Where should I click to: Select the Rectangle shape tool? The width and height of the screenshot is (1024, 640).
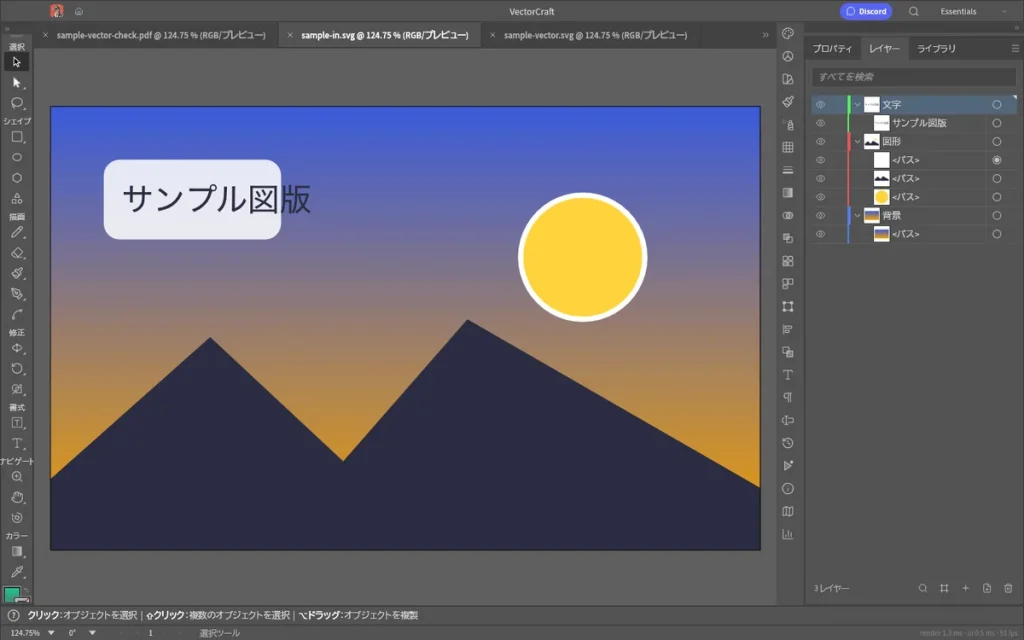(16, 137)
